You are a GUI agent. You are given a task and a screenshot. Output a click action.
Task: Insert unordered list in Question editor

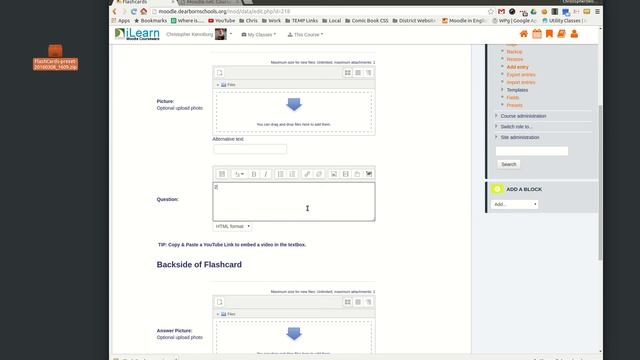(280, 174)
